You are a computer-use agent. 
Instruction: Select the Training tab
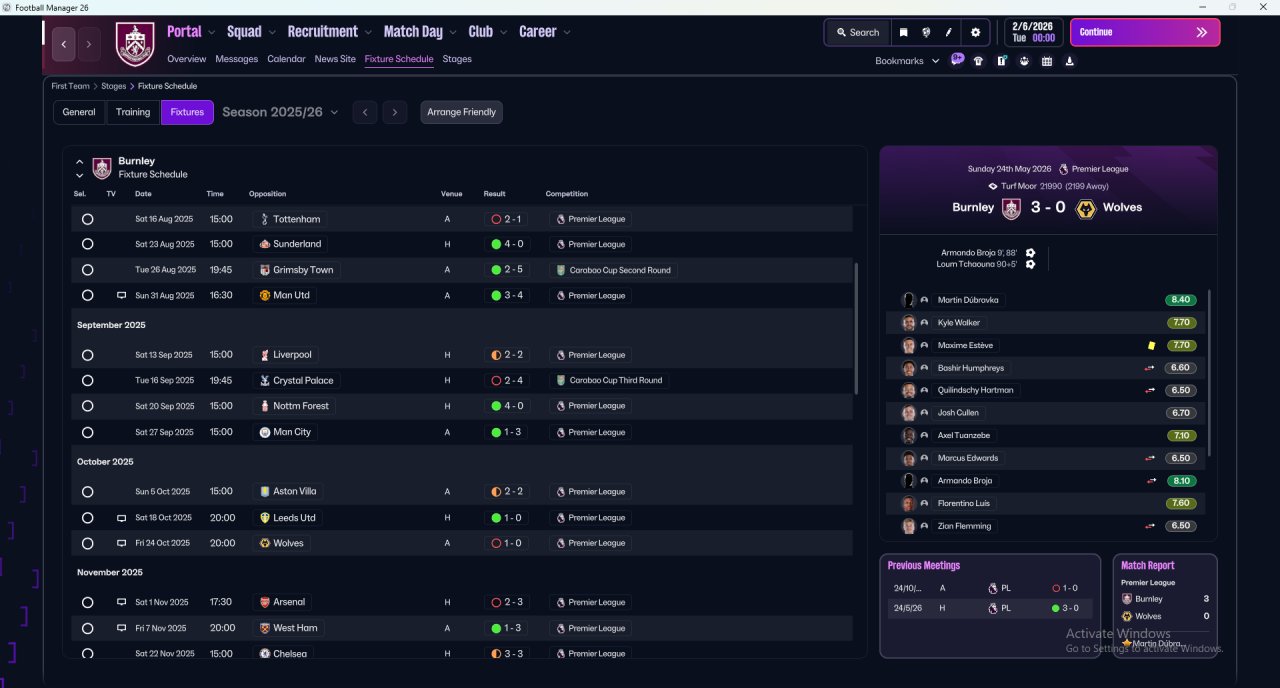[x=133, y=112]
